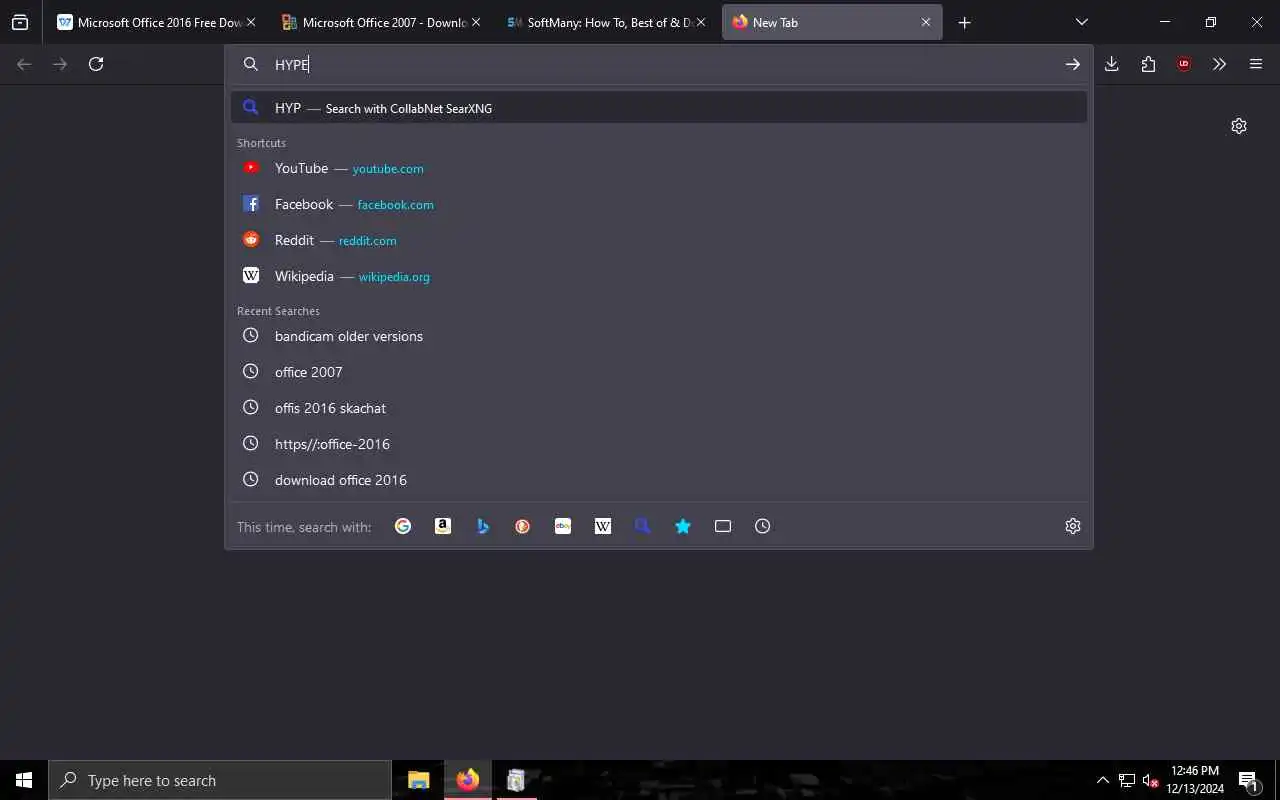The height and width of the screenshot is (800, 1280).
Task: Select recent search office 2007
Action: click(659, 372)
